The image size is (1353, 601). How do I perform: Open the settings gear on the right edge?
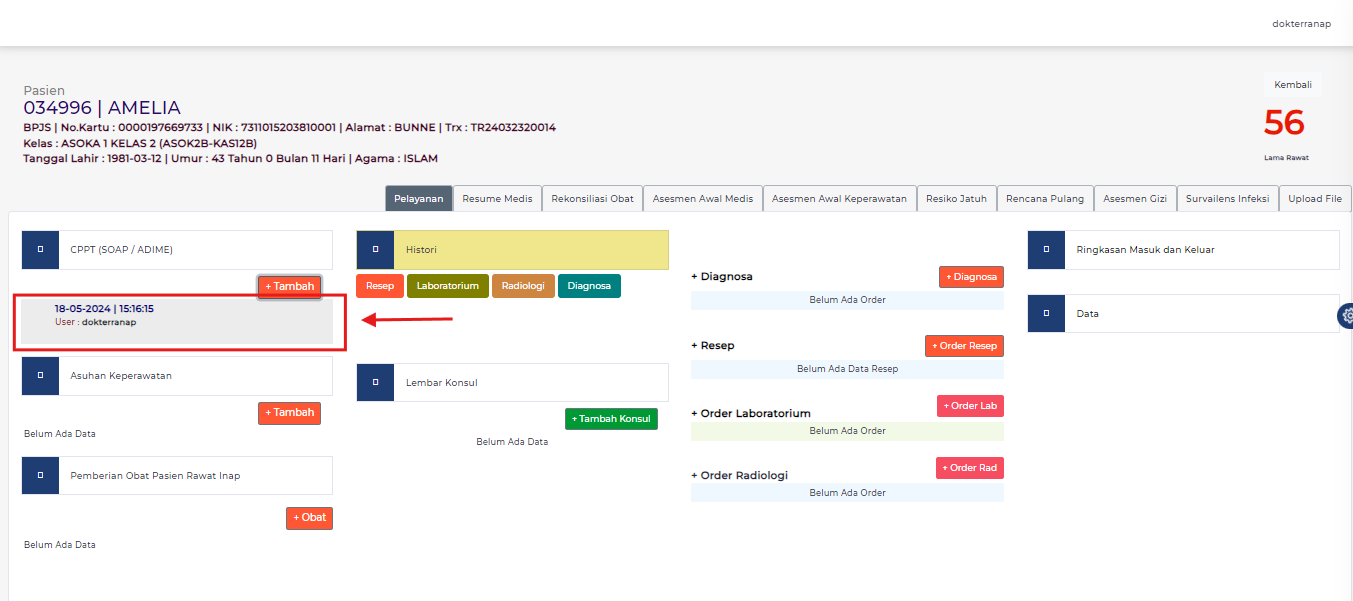pyautogui.click(x=1345, y=315)
